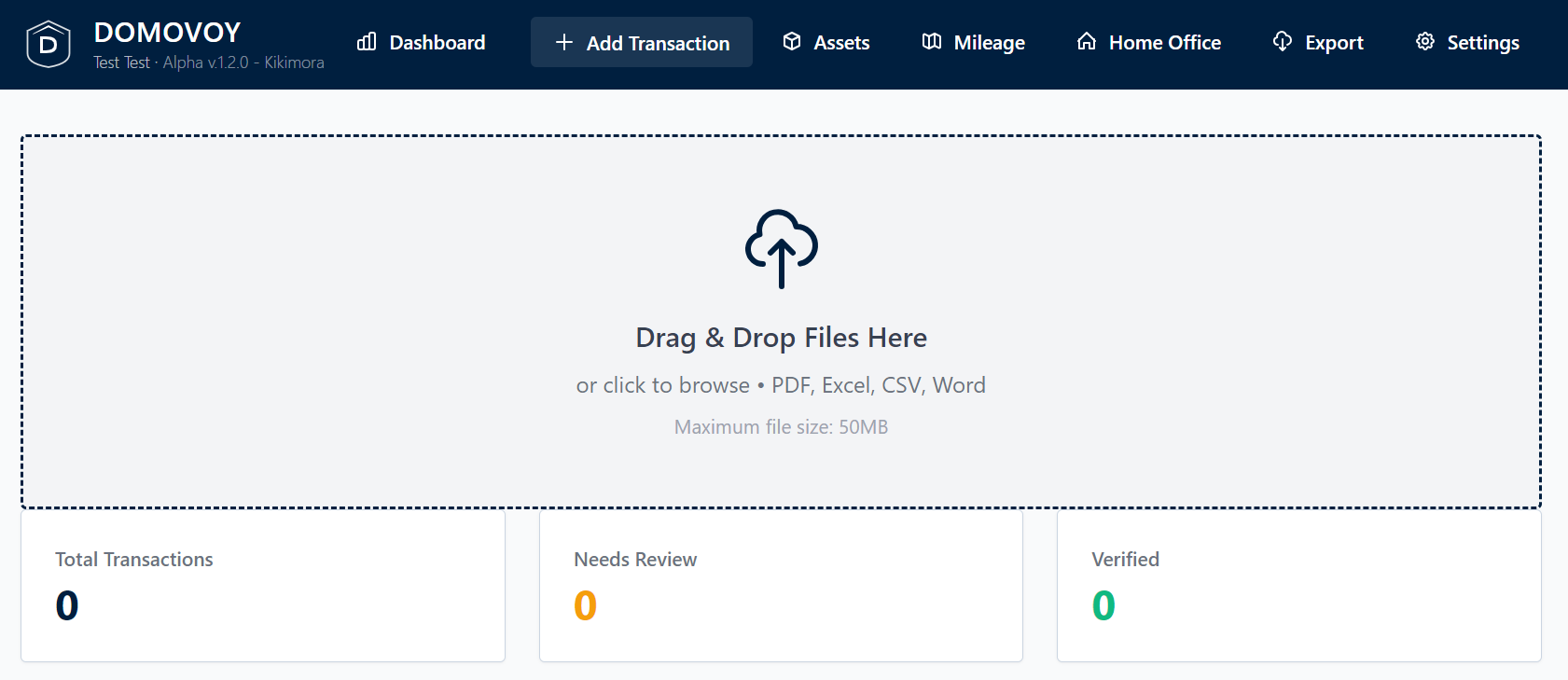Open the Mileage section
Viewport: 1568px width, 680px height.
974,42
